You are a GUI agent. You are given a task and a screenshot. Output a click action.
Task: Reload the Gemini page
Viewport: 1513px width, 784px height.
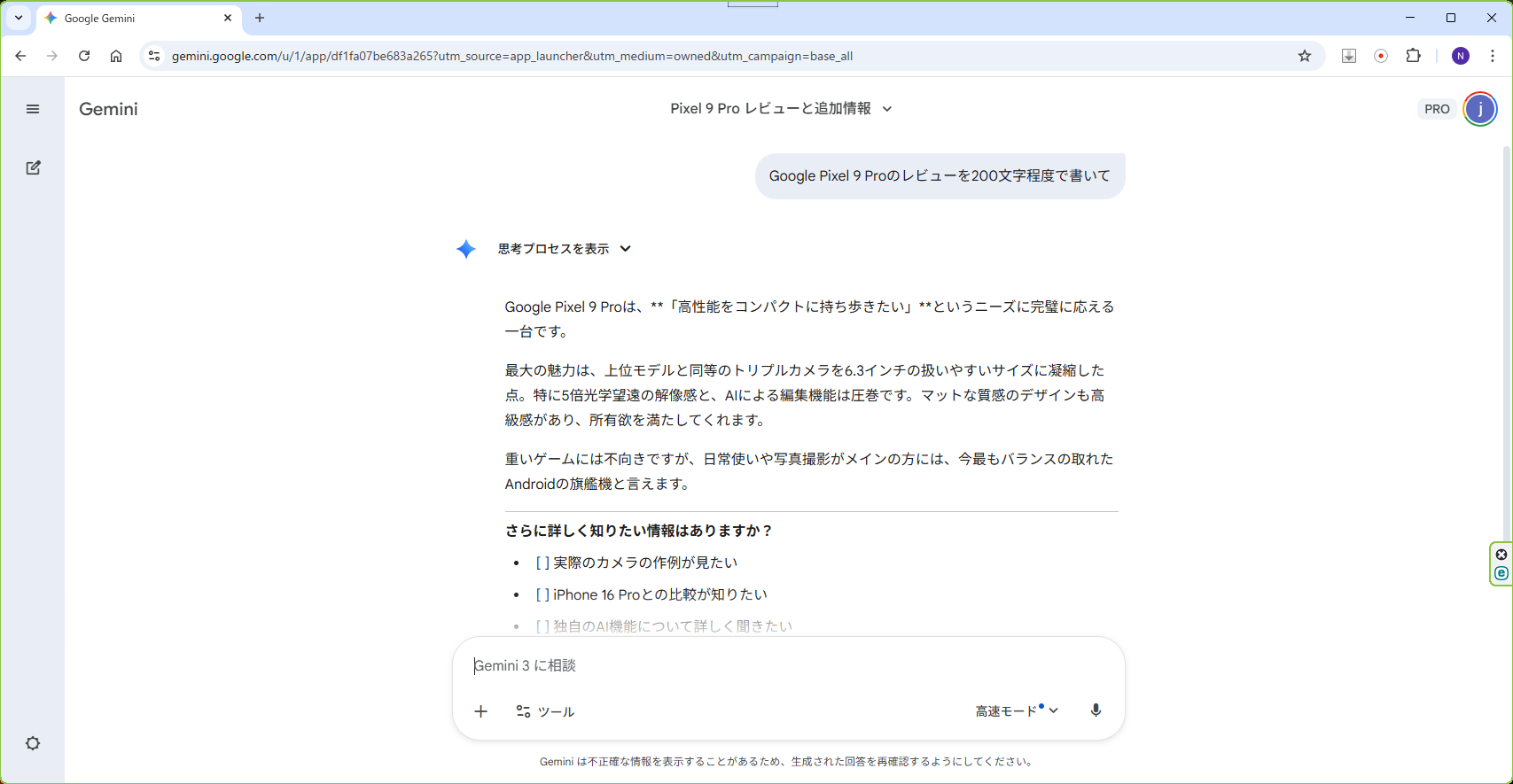[84, 56]
